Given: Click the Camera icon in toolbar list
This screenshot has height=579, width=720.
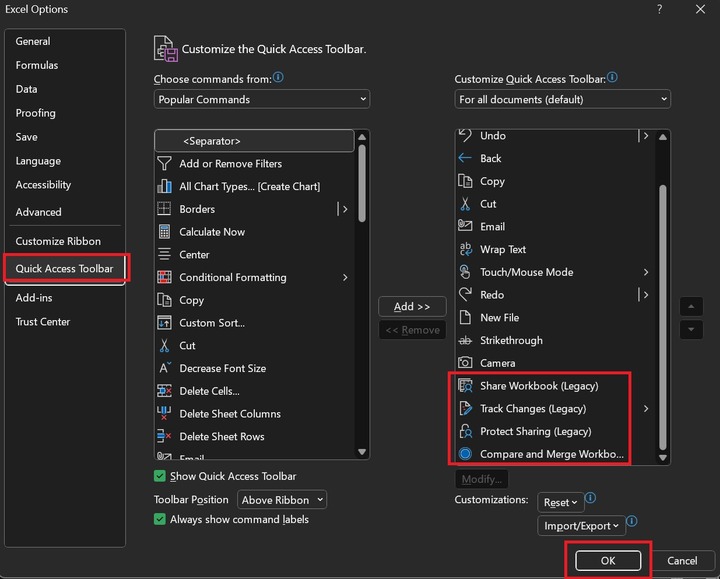Looking at the screenshot, I should (x=464, y=363).
